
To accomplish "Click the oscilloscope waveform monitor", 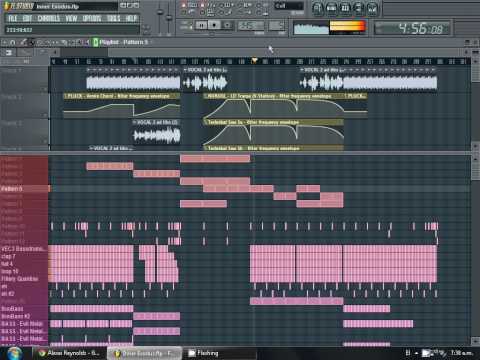I will point(311,28).
